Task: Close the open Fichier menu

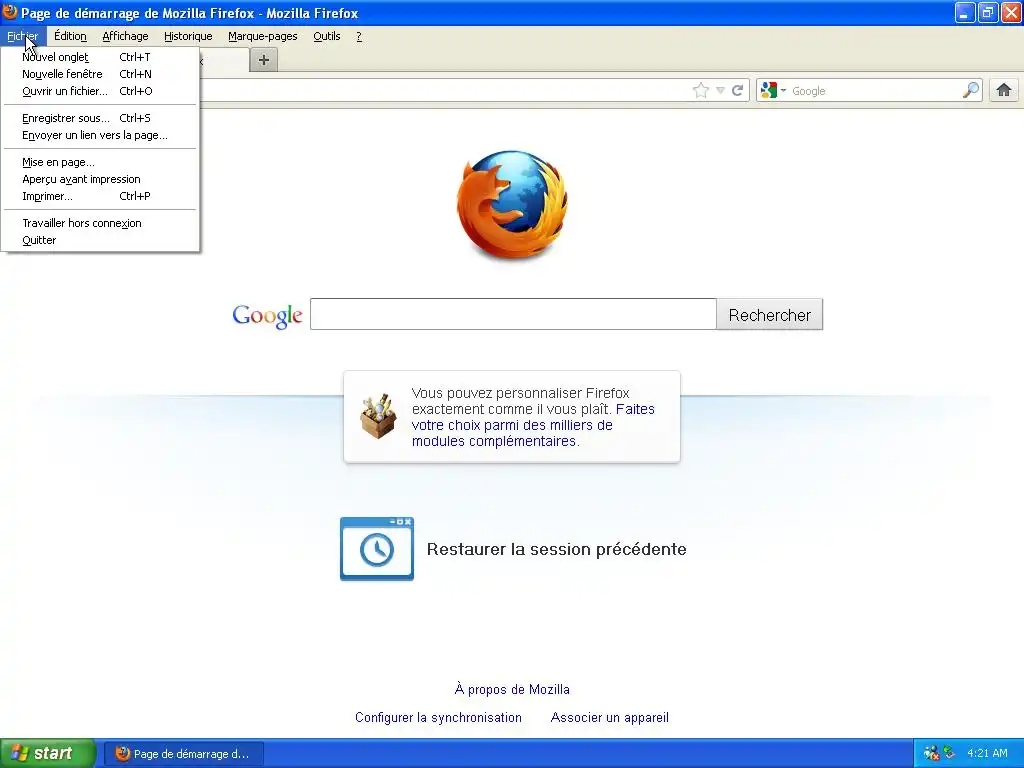Action: pyautogui.click(x=23, y=36)
